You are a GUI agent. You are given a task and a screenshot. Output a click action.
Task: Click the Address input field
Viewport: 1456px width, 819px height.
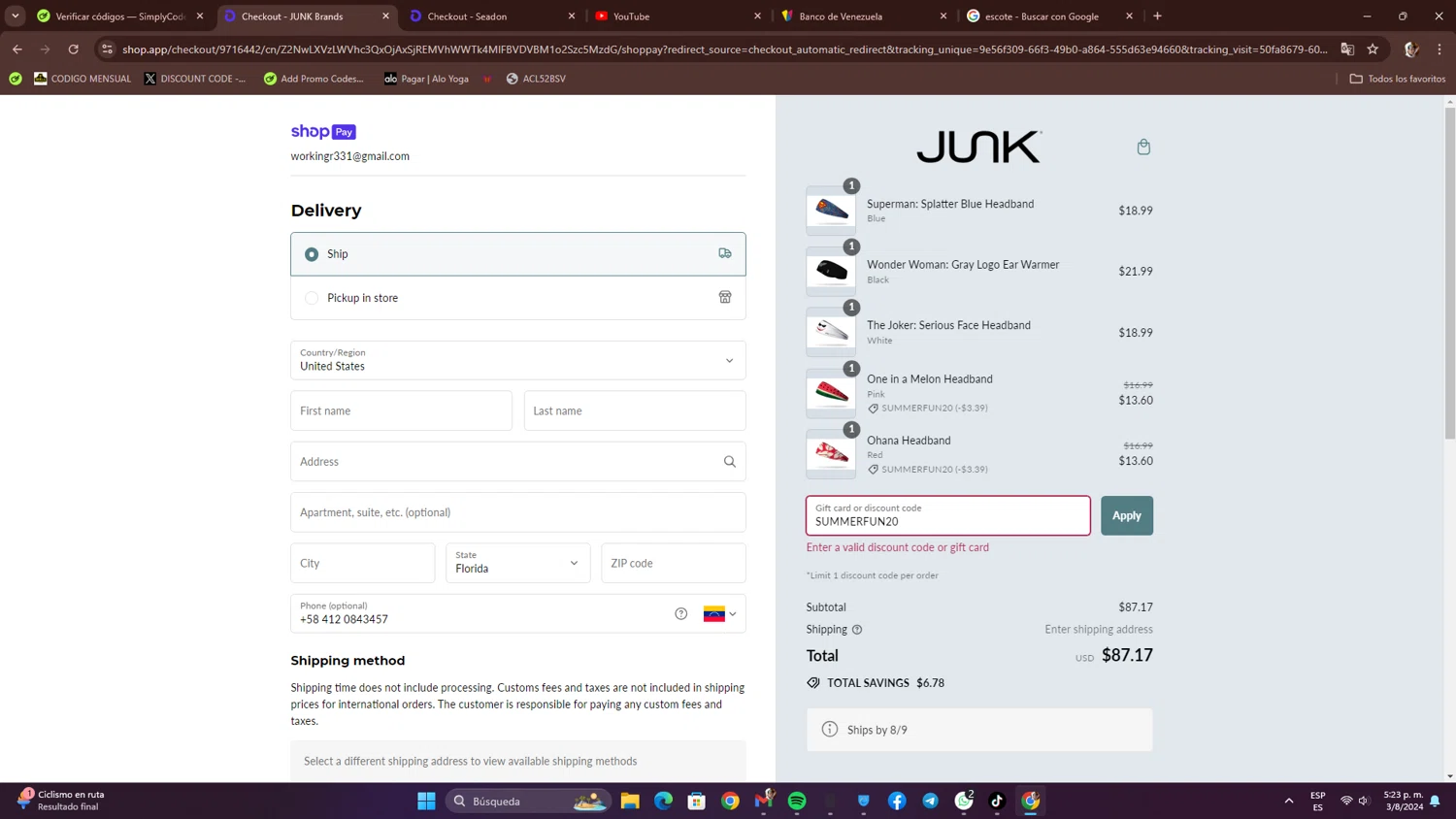tap(517, 462)
